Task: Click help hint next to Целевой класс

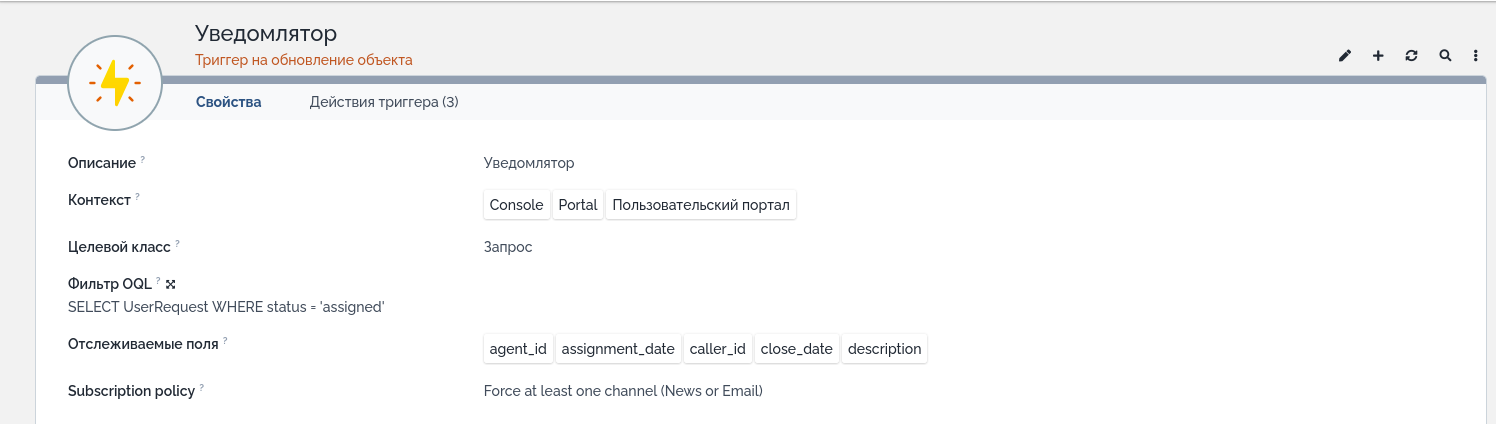Action: tap(177, 243)
